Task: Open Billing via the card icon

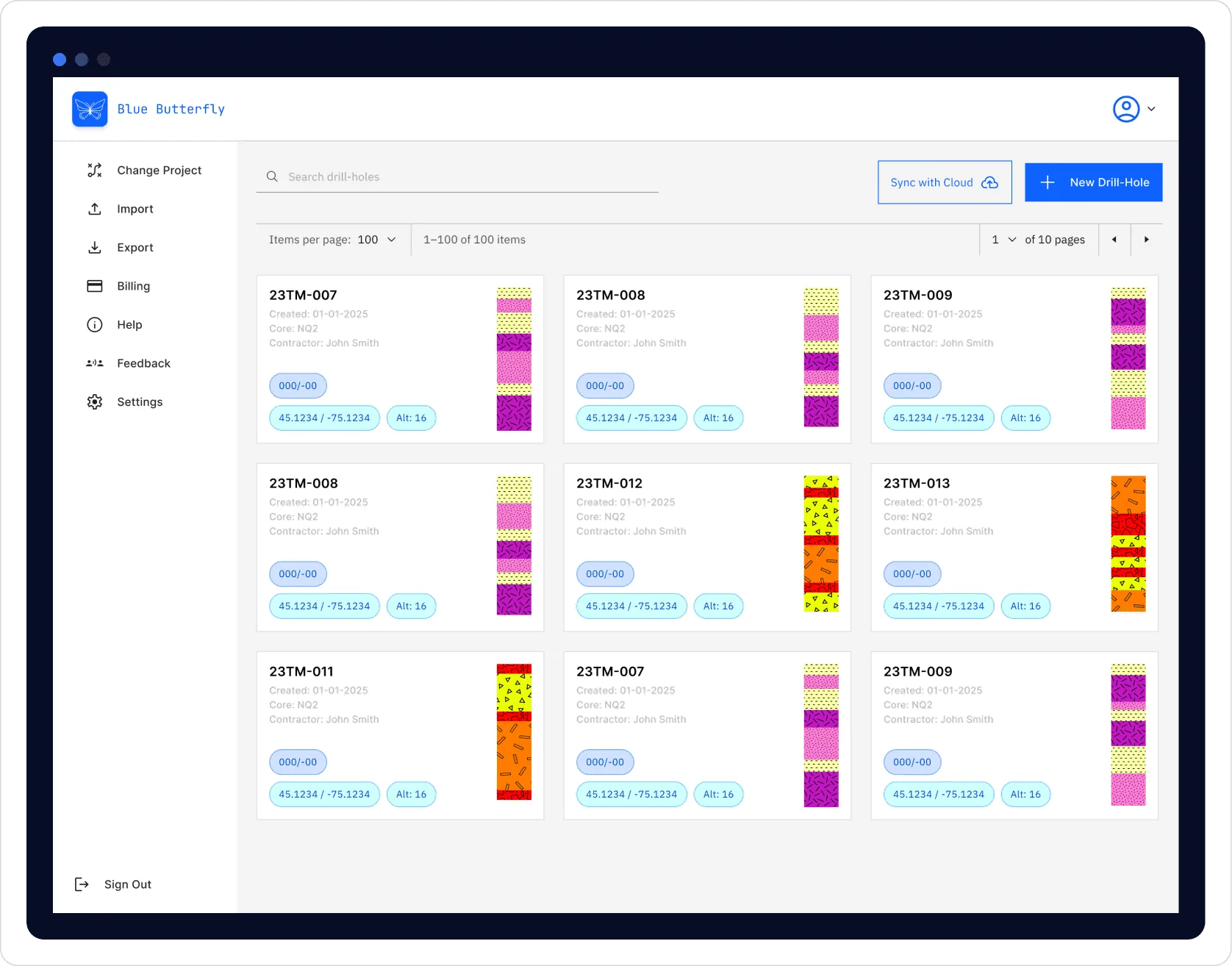Action: (x=94, y=286)
